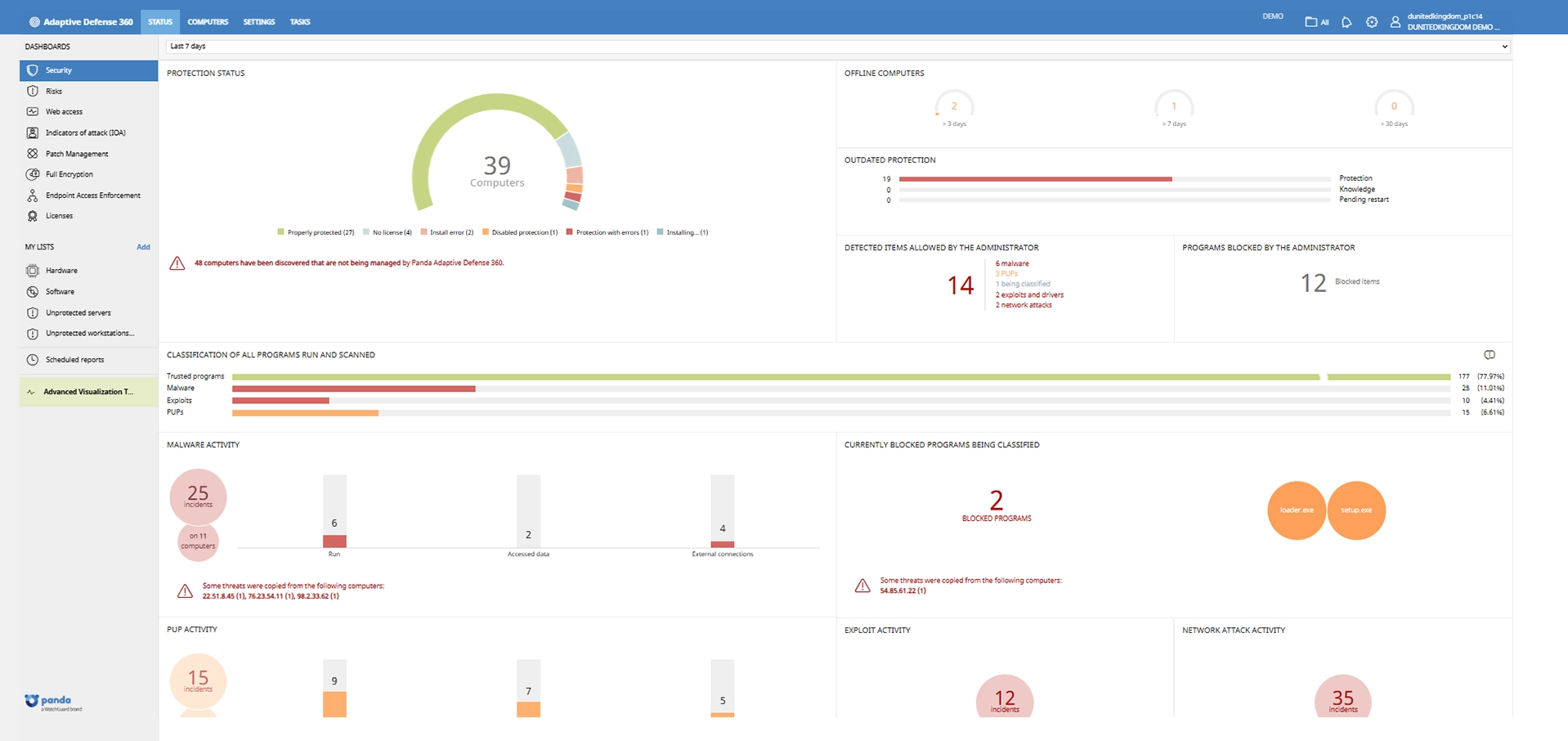The width and height of the screenshot is (1568, 741).
Task: Open Patch Management from the sidebar icon
Action: (33, 154)
